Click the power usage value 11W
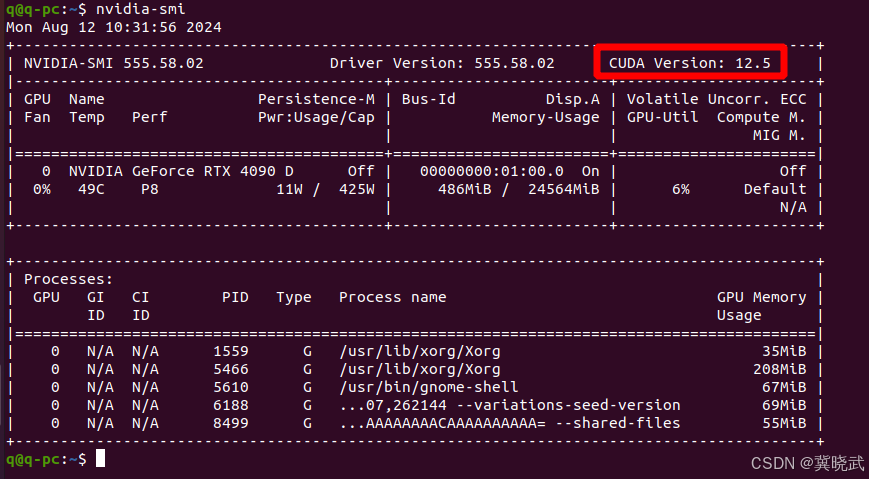Image resolution: width=869 pixels, height=479 pixels. 289,190
